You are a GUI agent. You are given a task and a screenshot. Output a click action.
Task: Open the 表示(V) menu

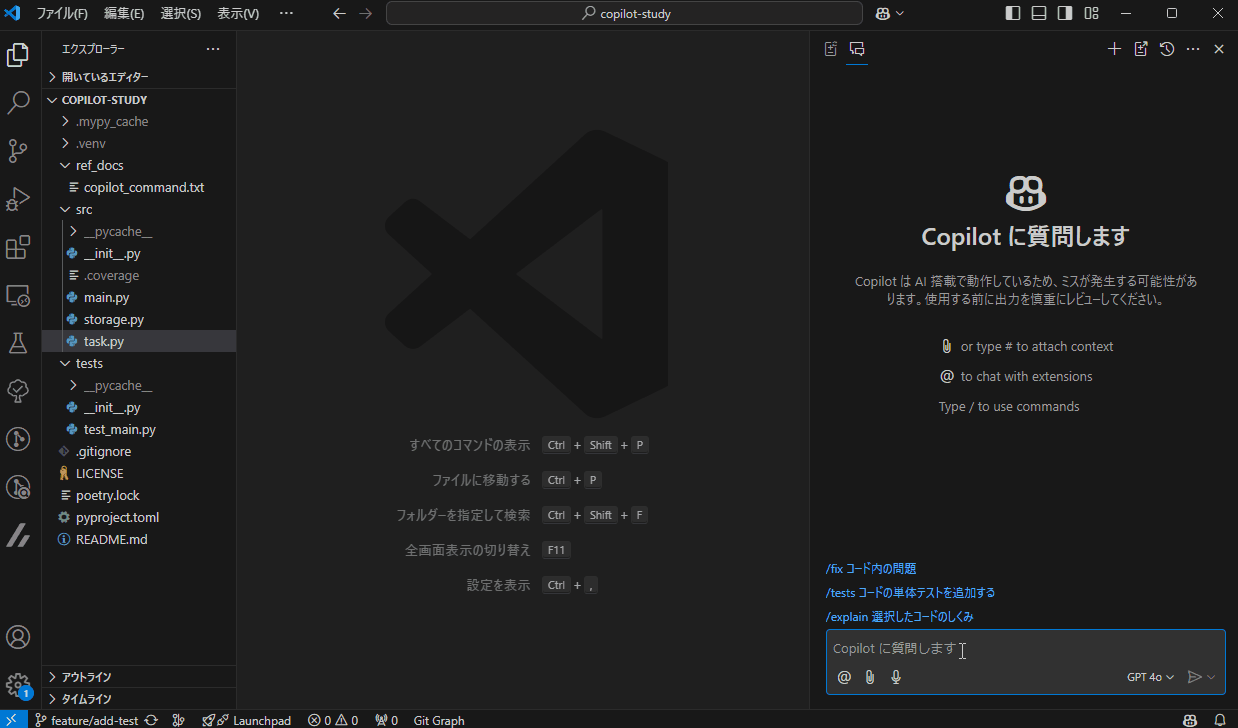(238, 14)
